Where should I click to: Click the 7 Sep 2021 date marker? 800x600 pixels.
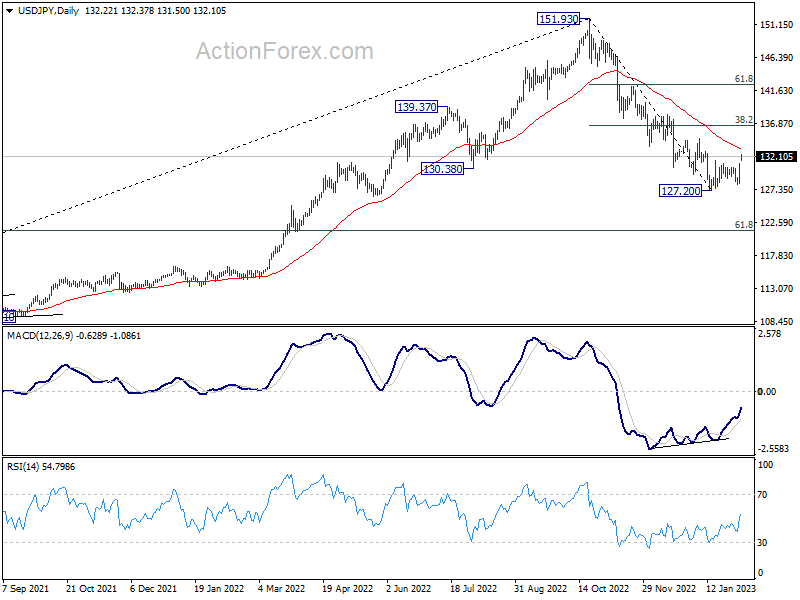26,588
